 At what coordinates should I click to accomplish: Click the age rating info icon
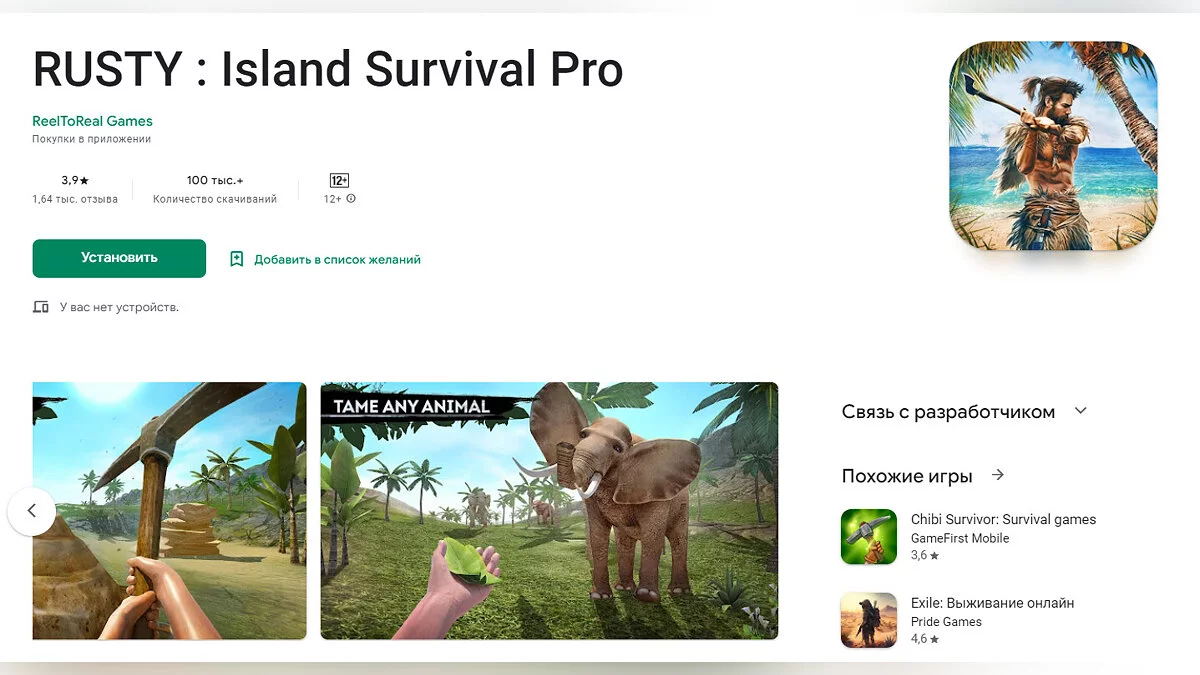coord(351,199)
